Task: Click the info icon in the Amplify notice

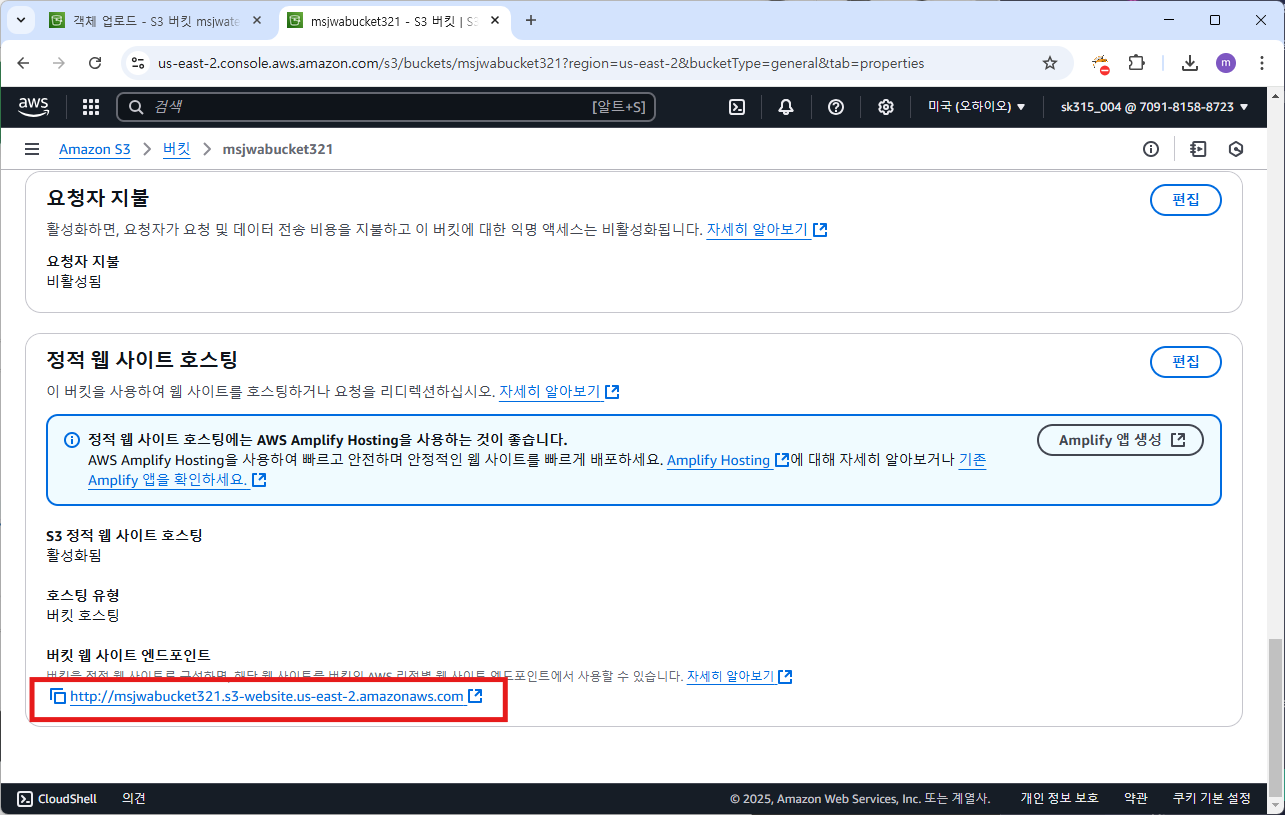Action: (x=72, y=440)
